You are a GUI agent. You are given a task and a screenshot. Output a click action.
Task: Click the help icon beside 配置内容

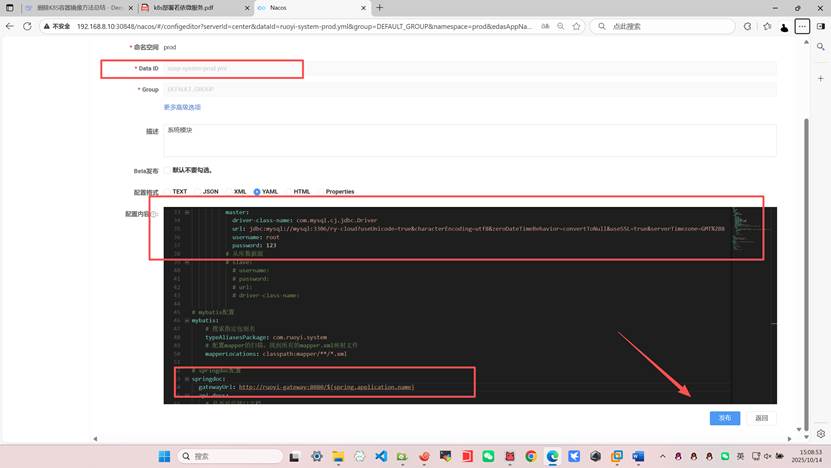pos(155,214)
